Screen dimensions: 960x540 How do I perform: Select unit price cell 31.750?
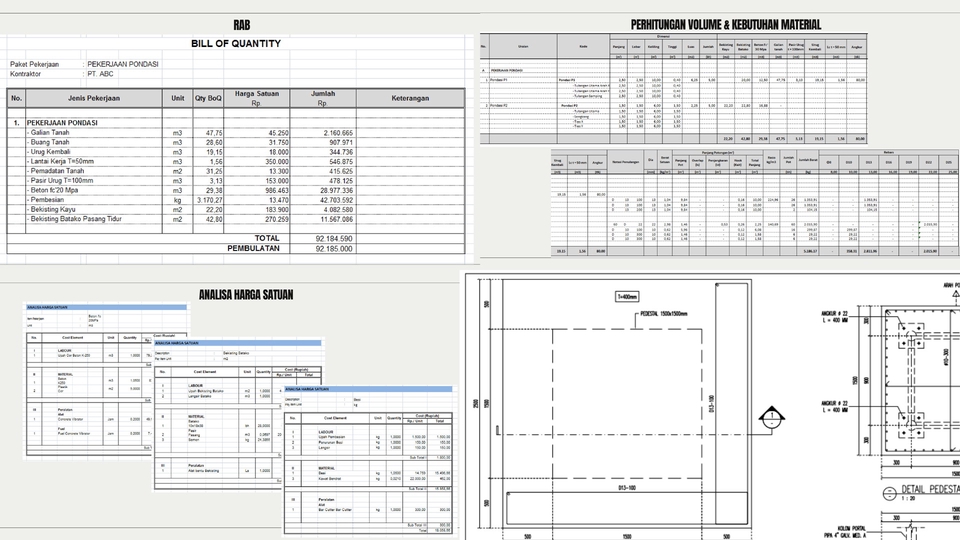click(x=278, y=143)
